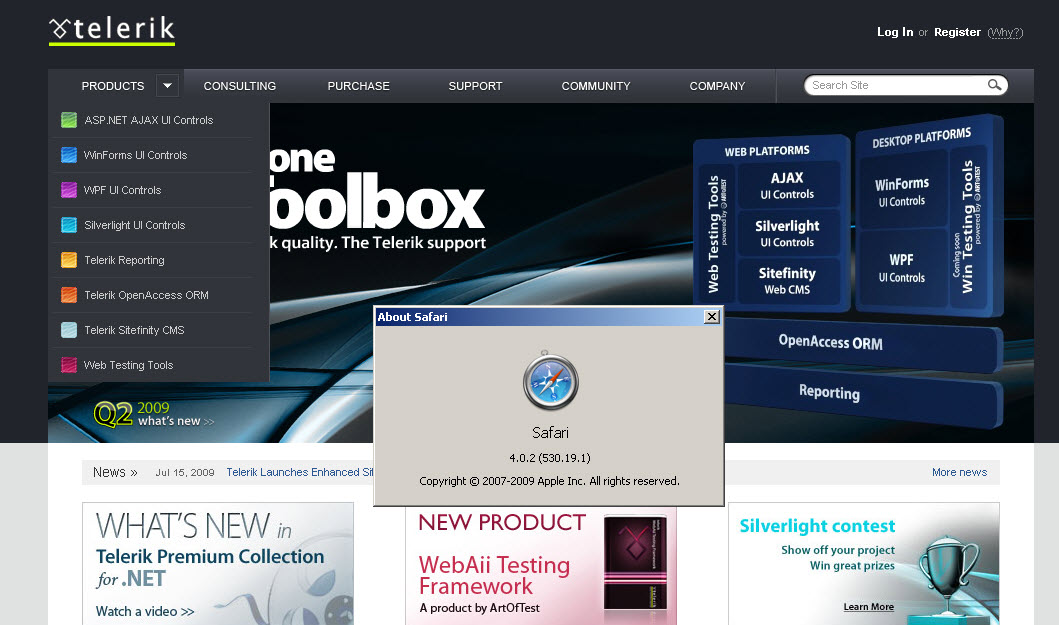This screenshot has width=1059, height=625.
Task: Click AJAX UI Controls block in banner
Action: [x=787, y=186]
